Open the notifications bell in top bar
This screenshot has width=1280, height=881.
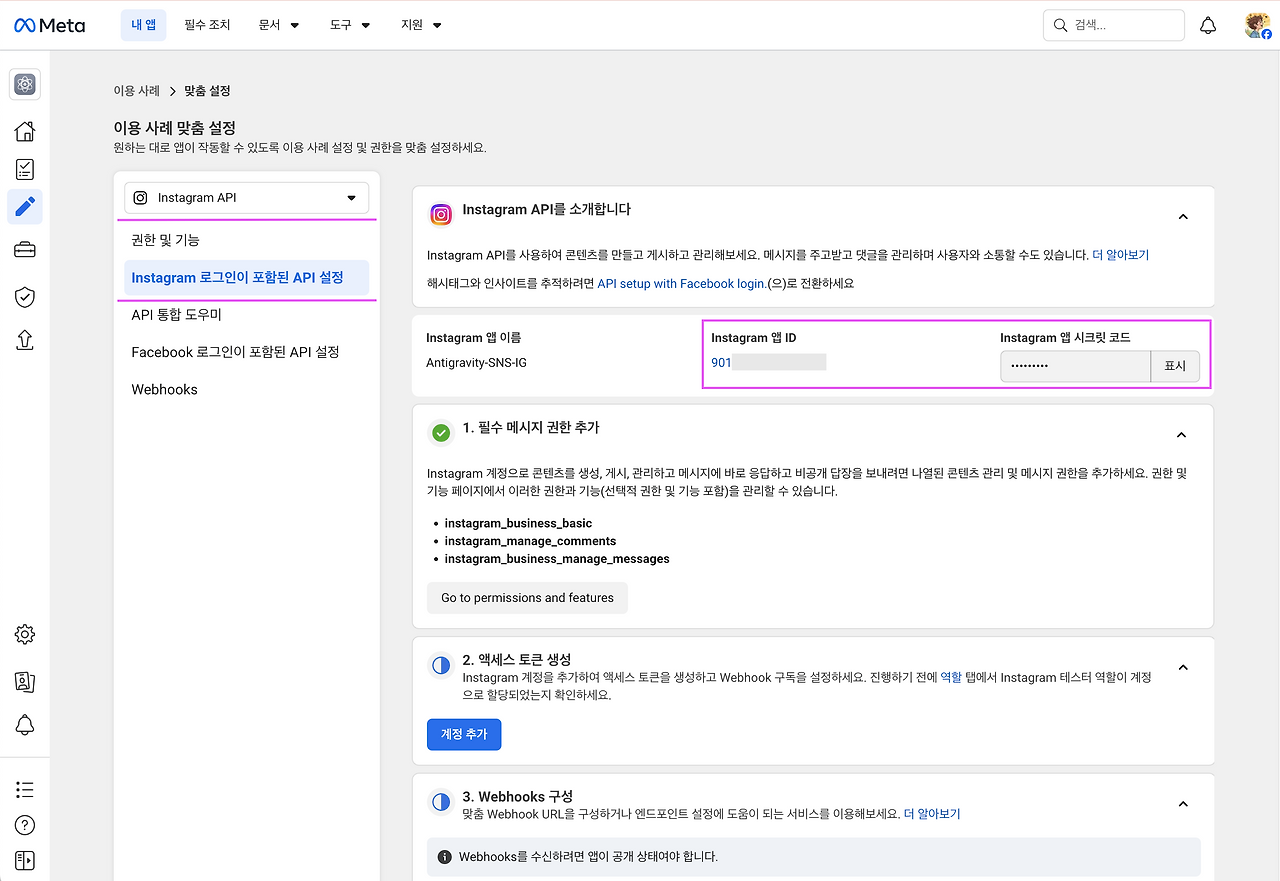pos(1208,25)
